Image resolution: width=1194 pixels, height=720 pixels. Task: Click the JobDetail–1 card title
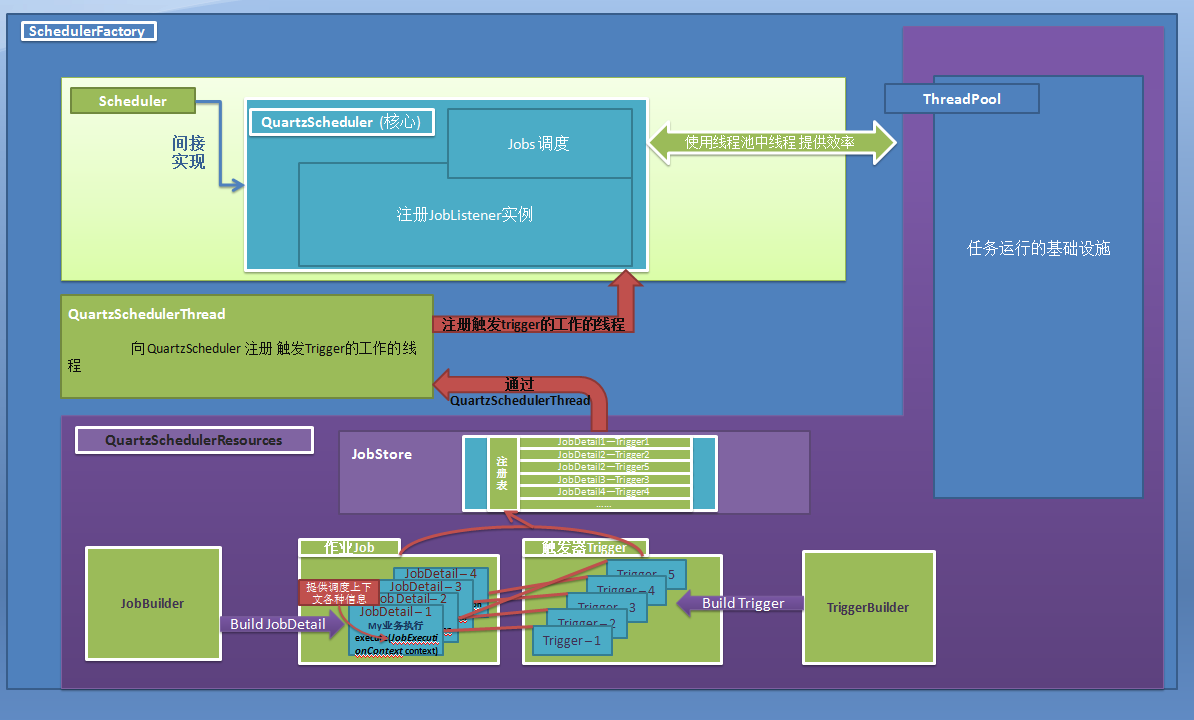(396, 612)
